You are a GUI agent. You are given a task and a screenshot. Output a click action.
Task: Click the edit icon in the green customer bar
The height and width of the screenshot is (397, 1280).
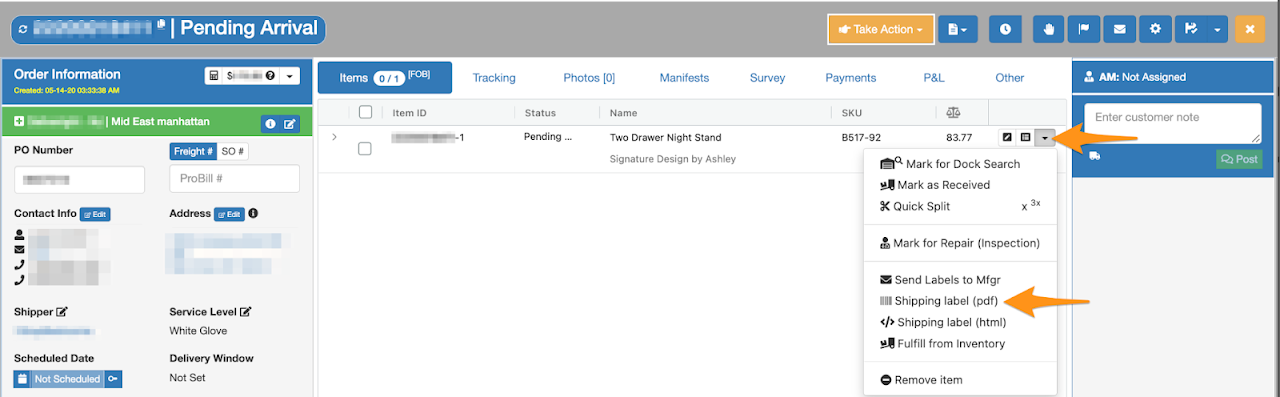coord(289,124)
